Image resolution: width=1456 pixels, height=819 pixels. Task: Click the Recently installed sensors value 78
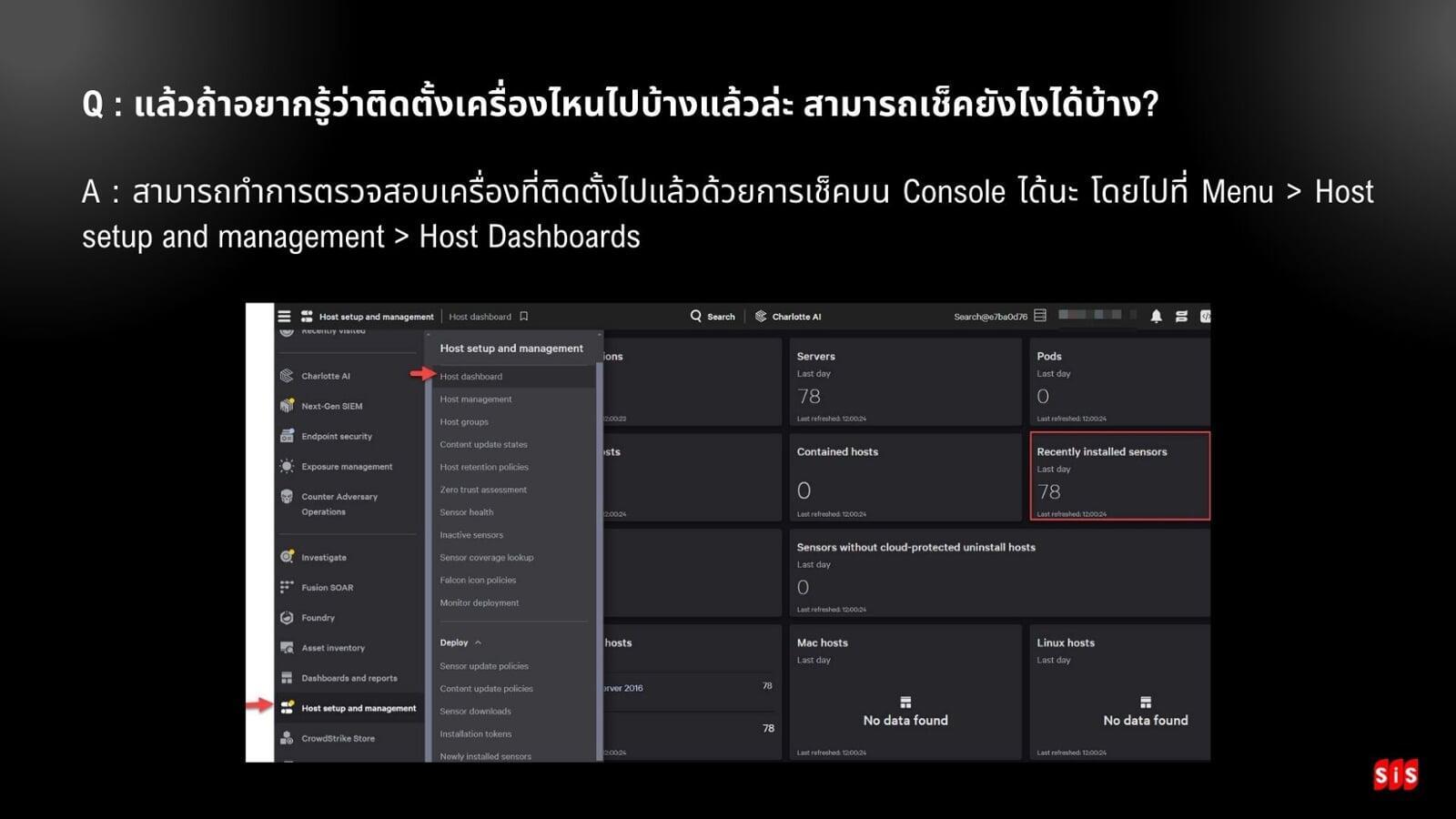point(1049,491)
